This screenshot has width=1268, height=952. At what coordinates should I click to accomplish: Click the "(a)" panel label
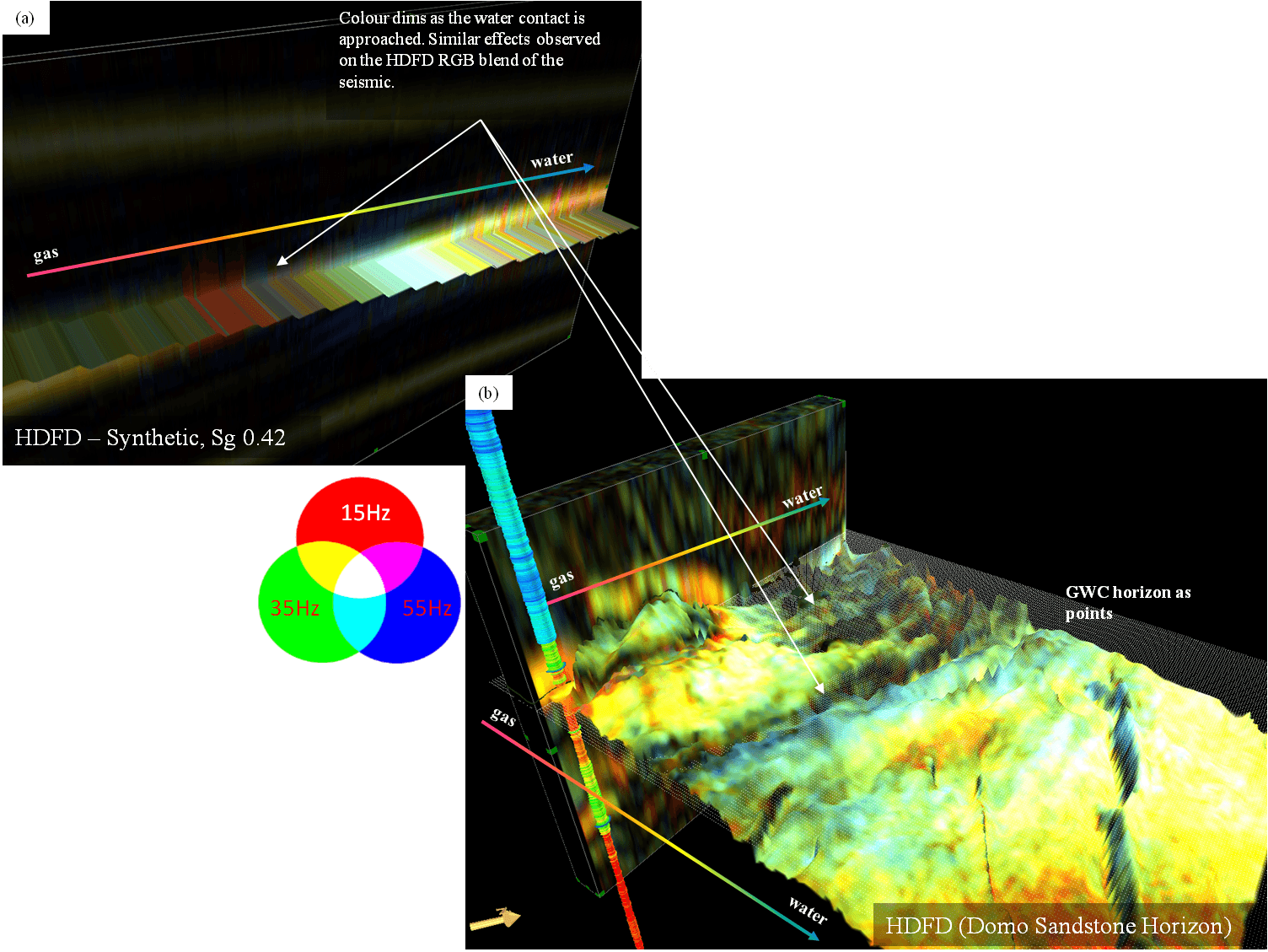click(25, 18)
